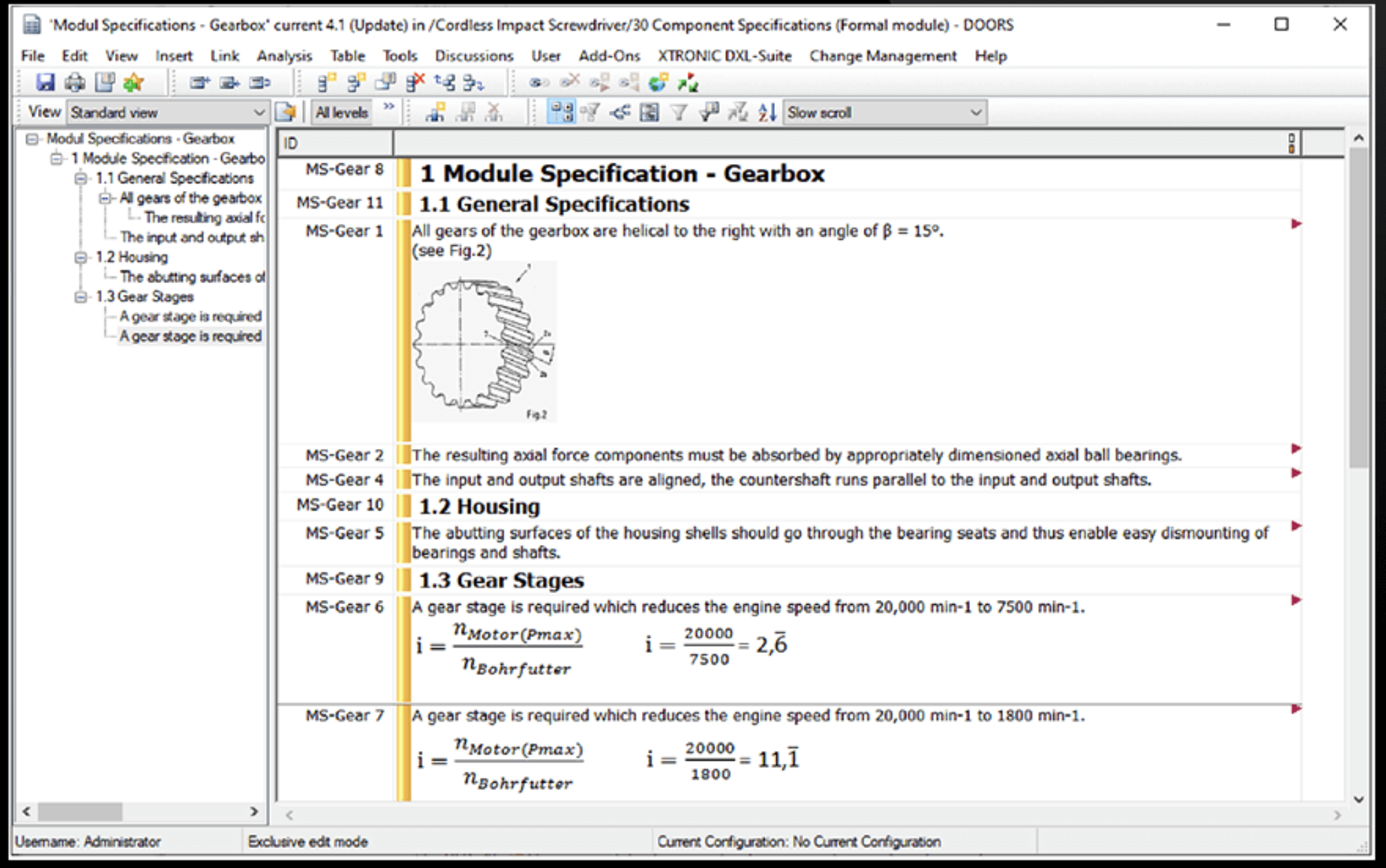
Task: Open the File menu
Action: 32,56
